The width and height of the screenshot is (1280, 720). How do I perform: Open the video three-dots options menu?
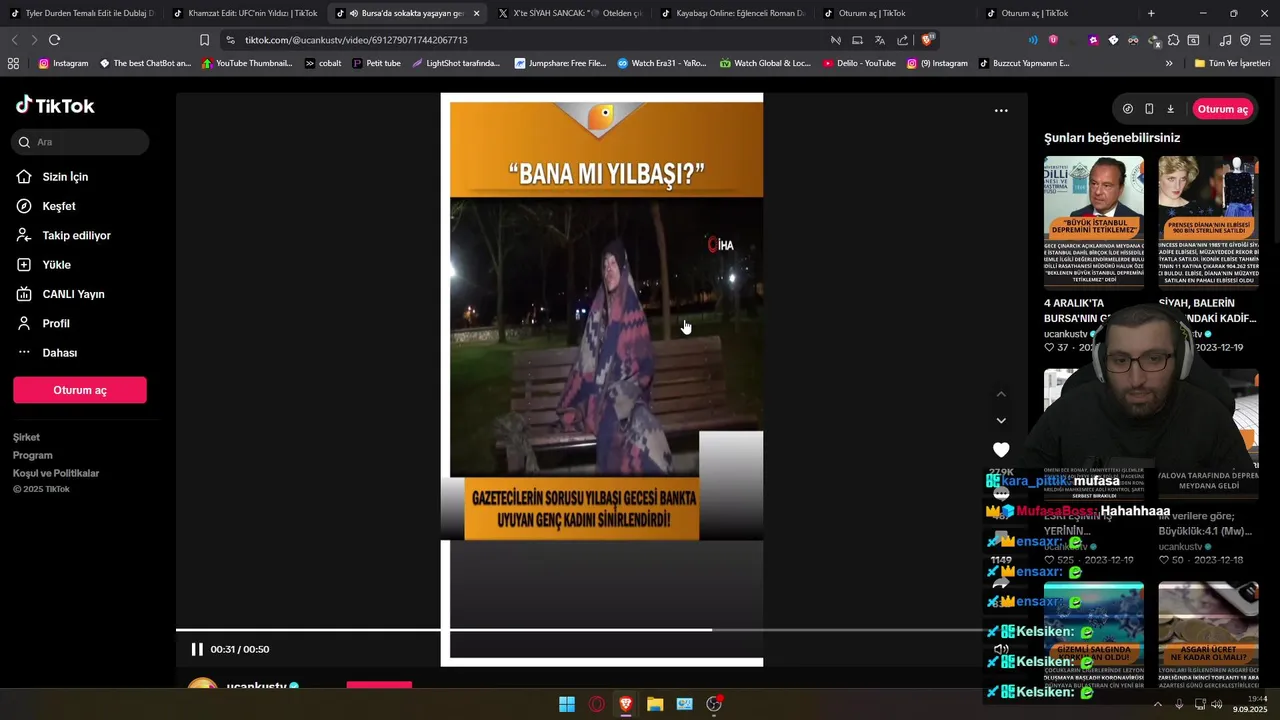1001,111
